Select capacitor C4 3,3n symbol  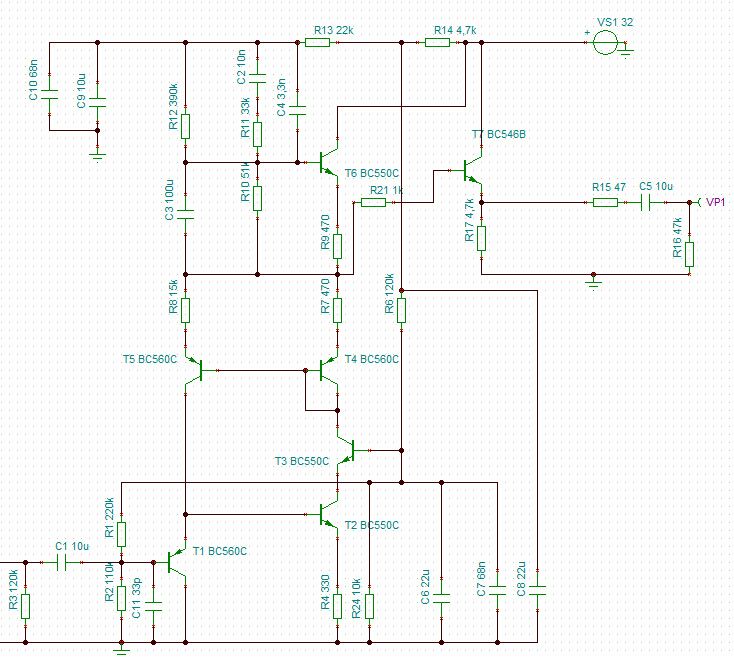pos(297,110)
